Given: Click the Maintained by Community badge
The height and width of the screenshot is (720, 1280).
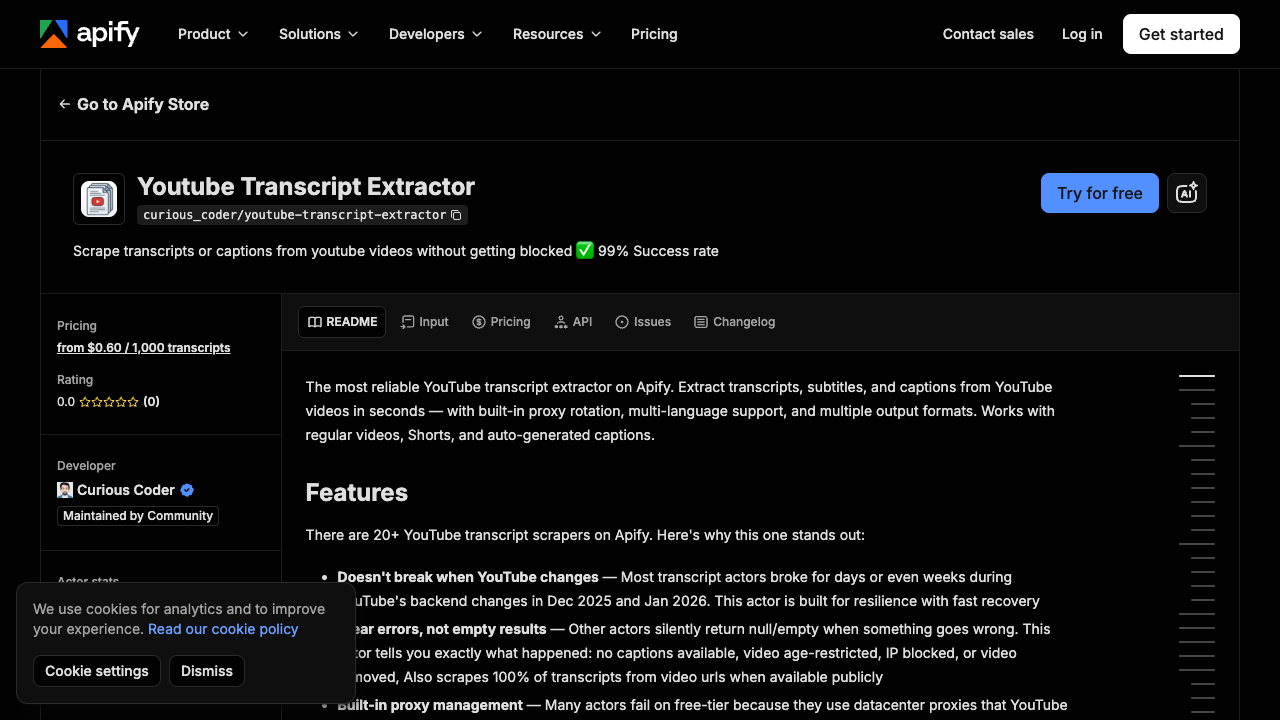Looking at the screenshot, I should pyautogui.click(x=138, y=516).
